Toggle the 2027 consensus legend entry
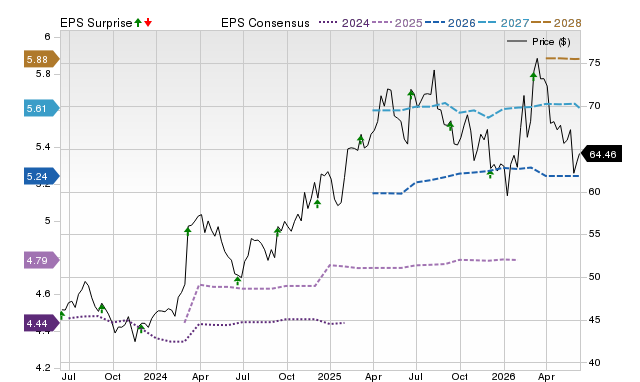Viewport: 640px width, 382px height. [503, 23]
